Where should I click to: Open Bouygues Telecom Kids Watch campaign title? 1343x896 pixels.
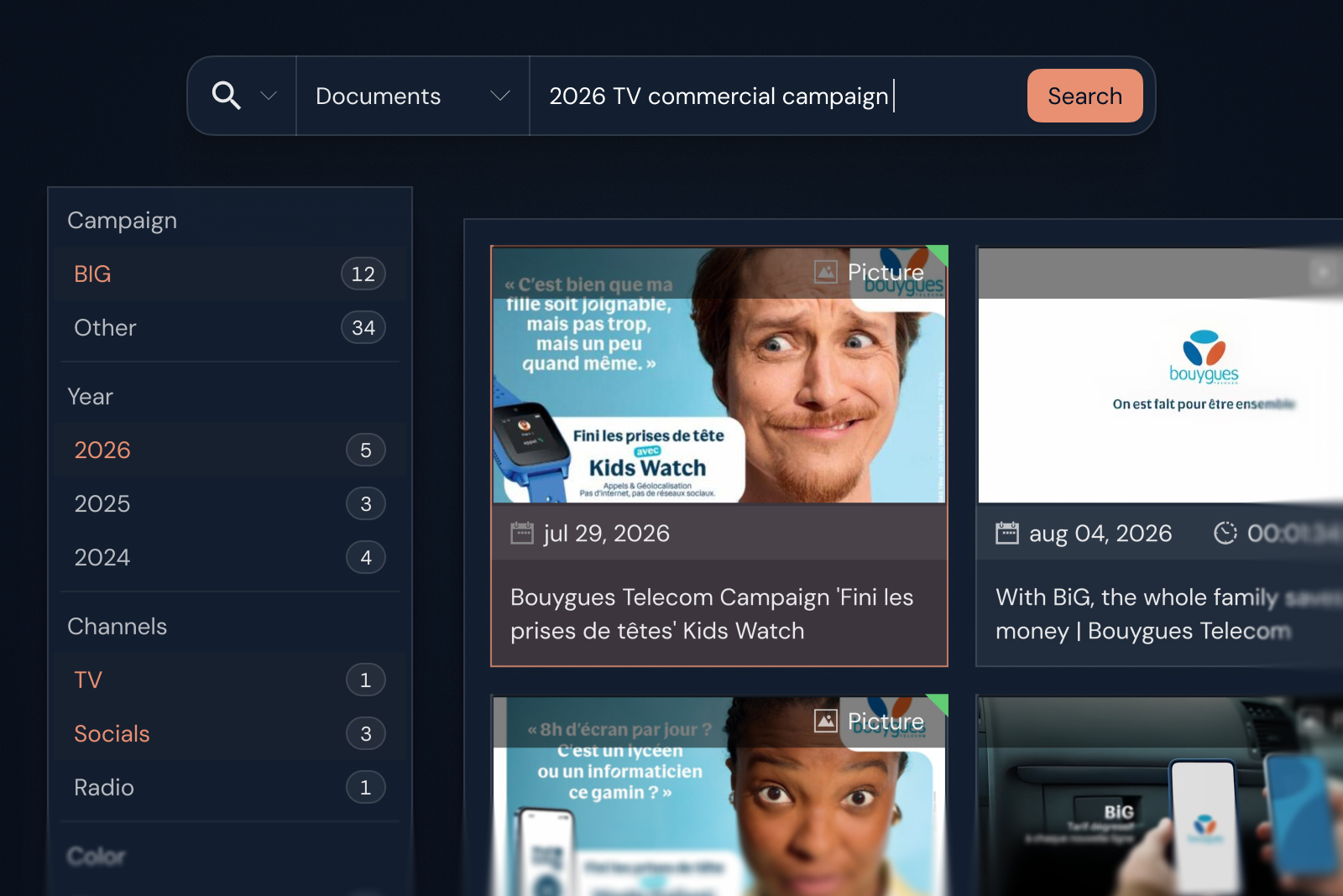[x=712, y=613]
